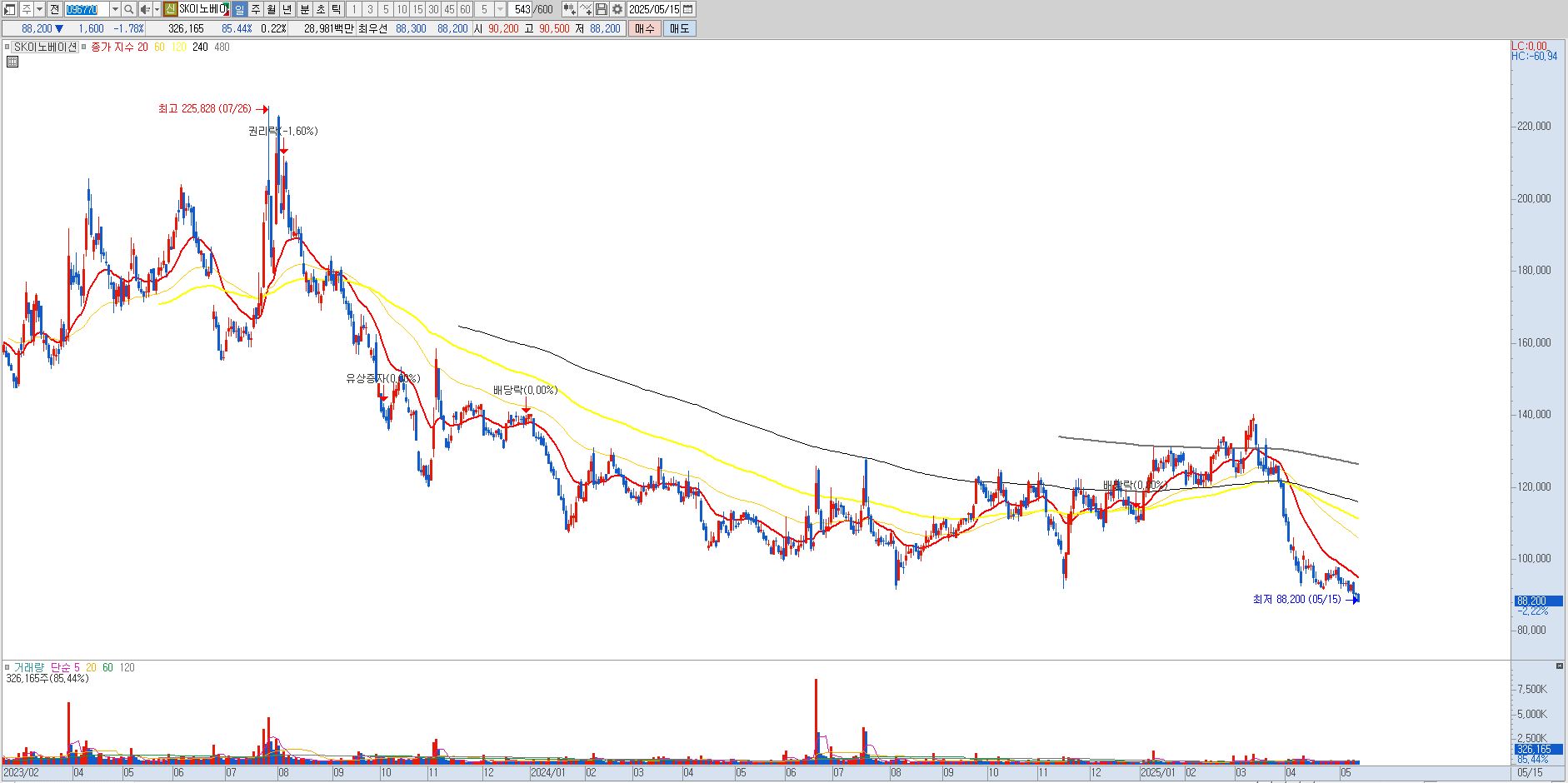Screen dimensions: 1568x783
Task: Select the 초 seconds period tab
Action: [x=321, y=9]
